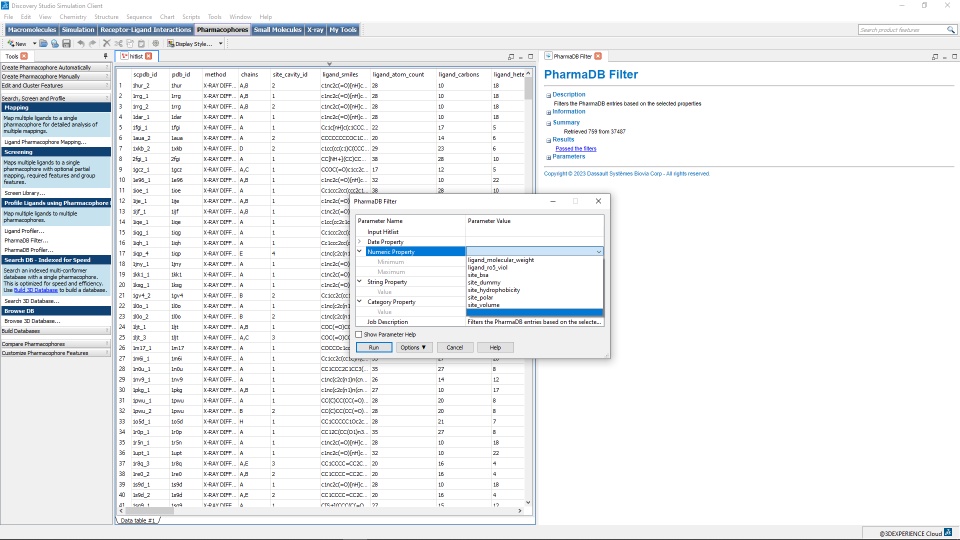960x540 pixels.
Task: Switch to the Simulation tab
Action: tap(78, 29)
